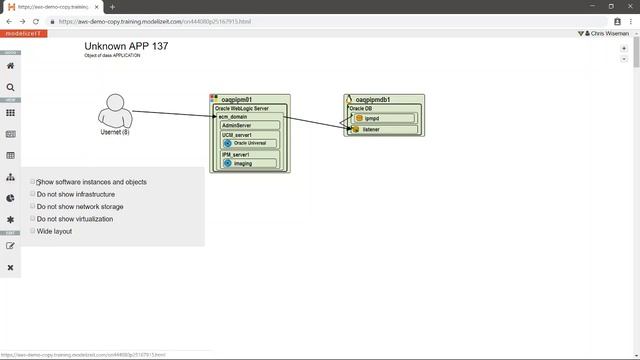
Task: Reload the page
Action: pos(36,22)
